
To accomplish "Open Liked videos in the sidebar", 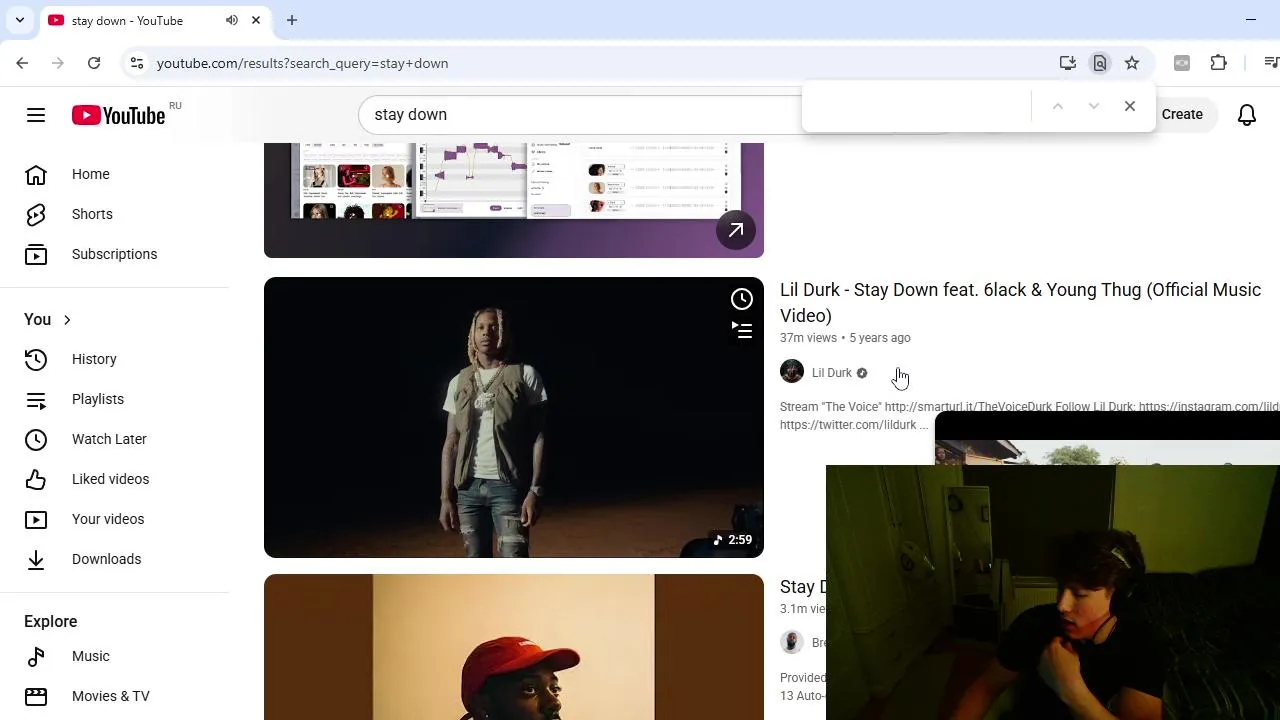I will [110, 479].
